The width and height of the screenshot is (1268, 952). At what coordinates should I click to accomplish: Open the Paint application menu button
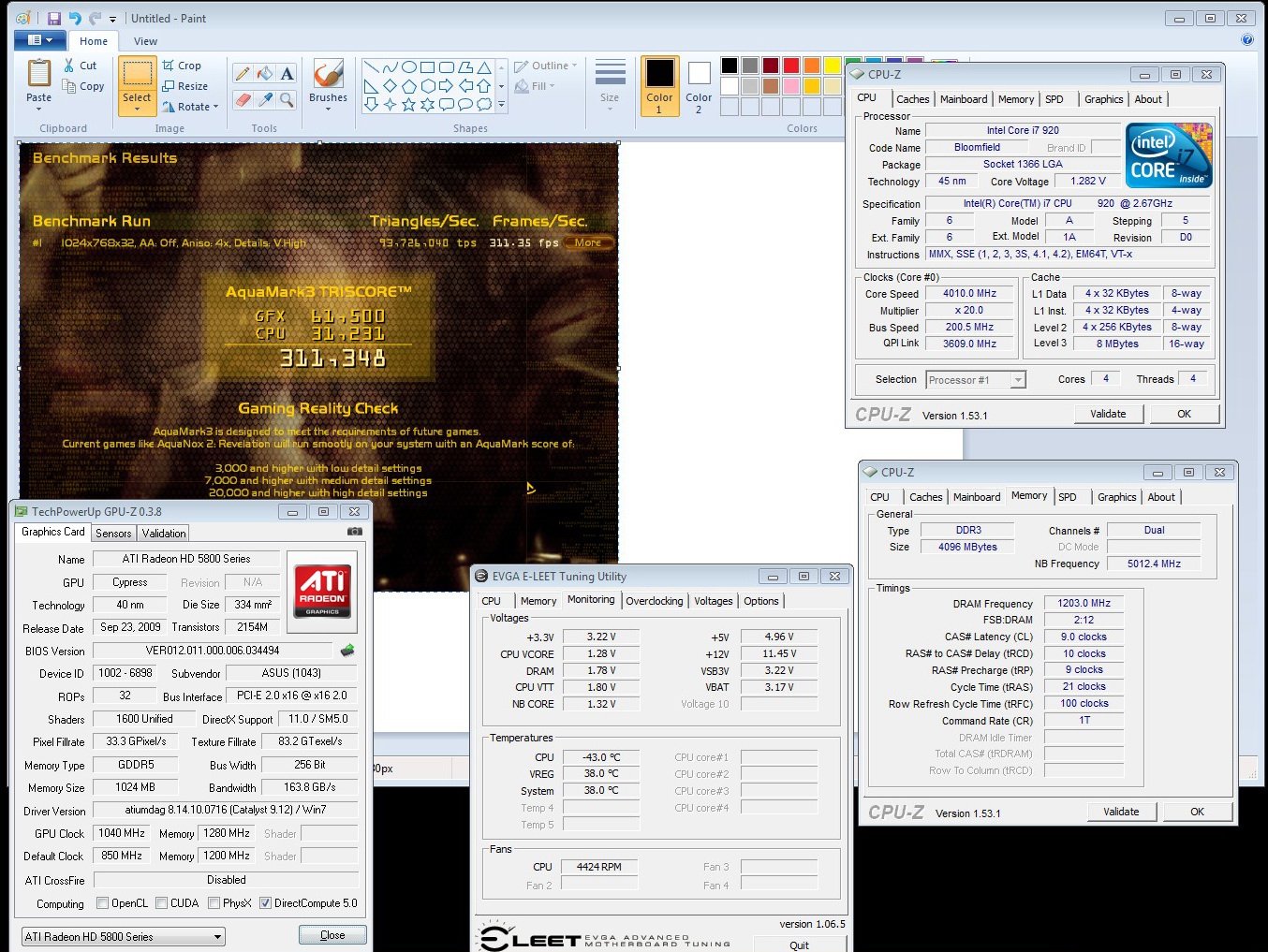39,40
